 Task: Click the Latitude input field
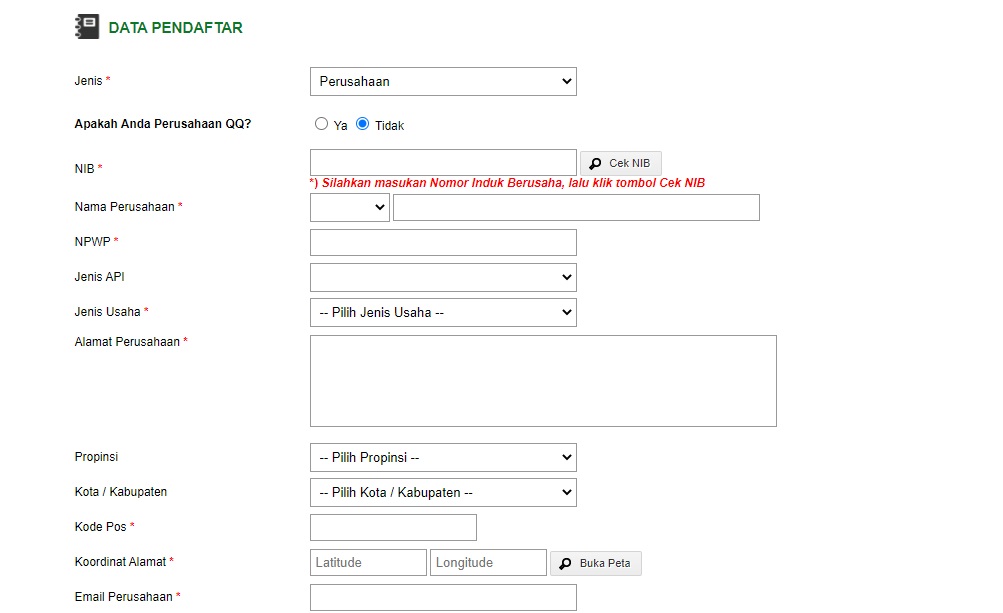[x=368, y=562]
